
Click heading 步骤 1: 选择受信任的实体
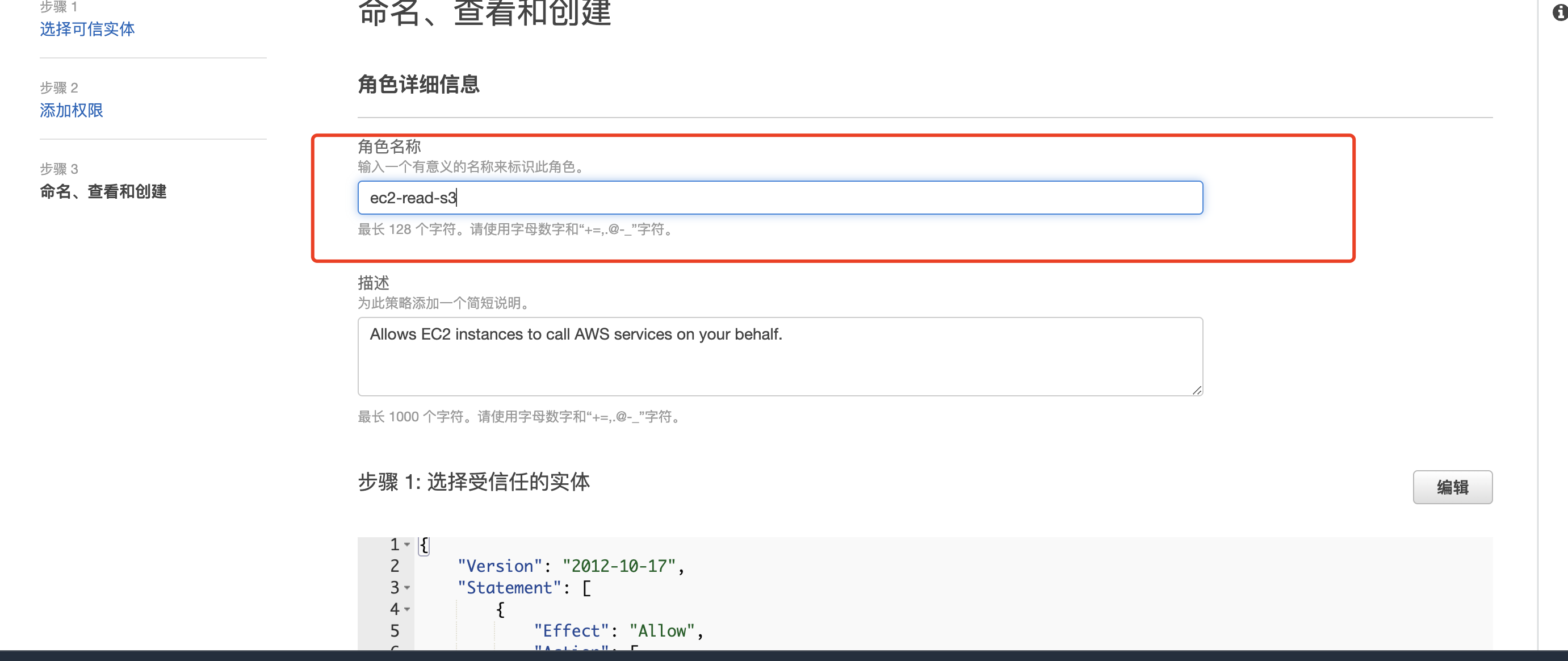click(473, 482)
